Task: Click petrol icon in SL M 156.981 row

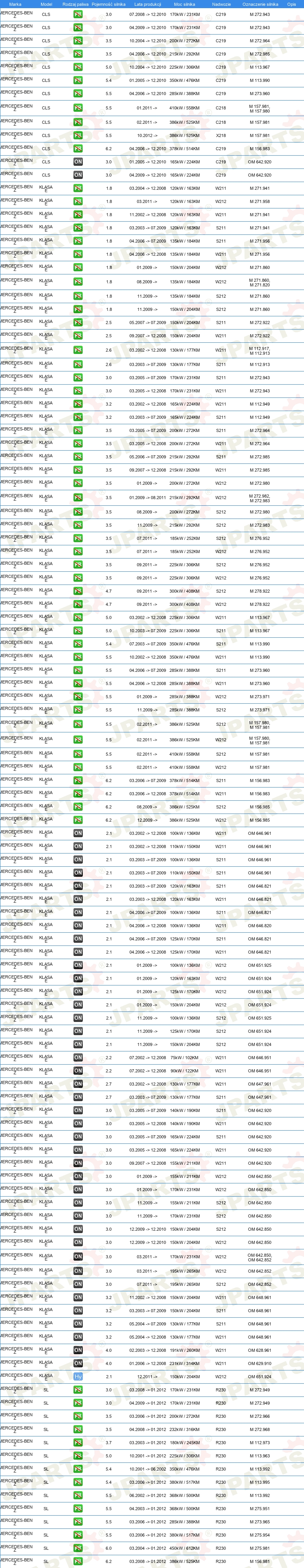Action: click(x=78, y=1561)
